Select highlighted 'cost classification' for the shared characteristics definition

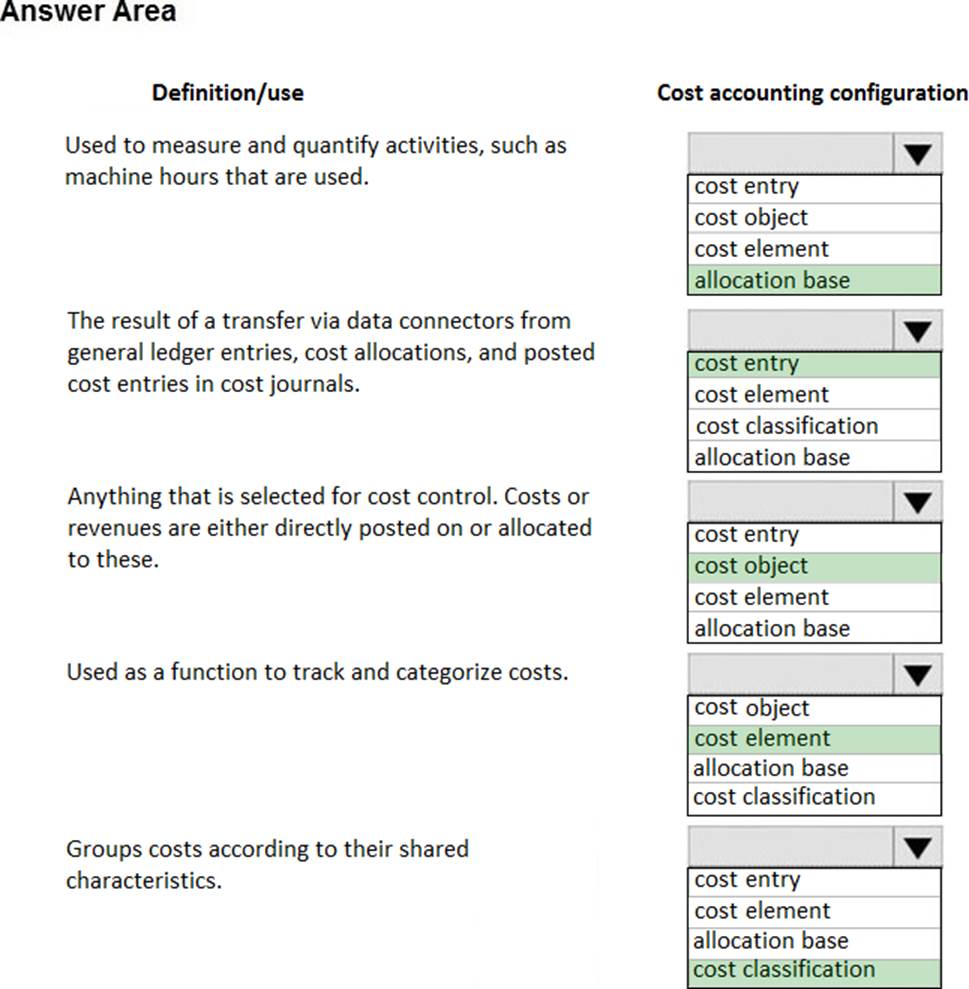784,970
